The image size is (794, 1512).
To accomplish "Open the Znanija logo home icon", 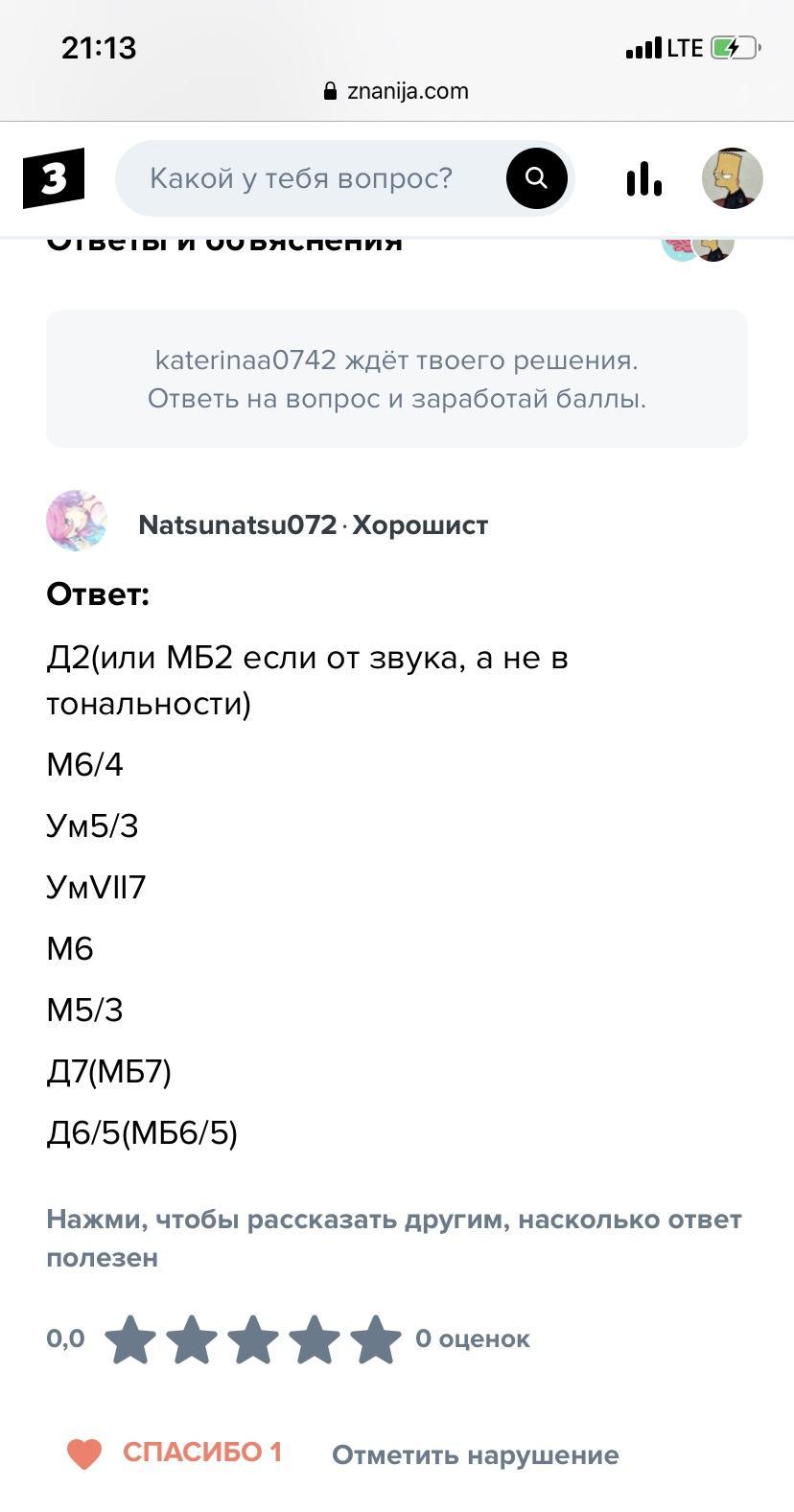I will point(54,178).
